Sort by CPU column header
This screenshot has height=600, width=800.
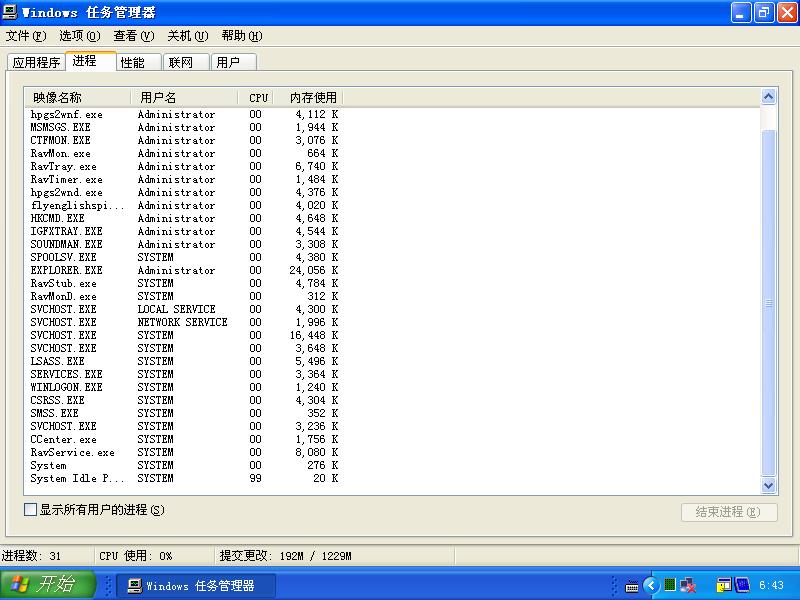pyautogui.click(x=256, y=97)
